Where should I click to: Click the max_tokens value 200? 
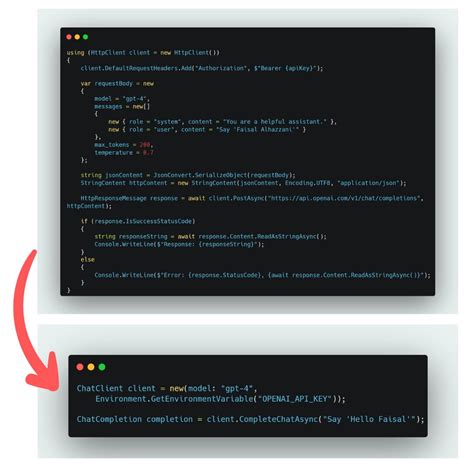145,145
